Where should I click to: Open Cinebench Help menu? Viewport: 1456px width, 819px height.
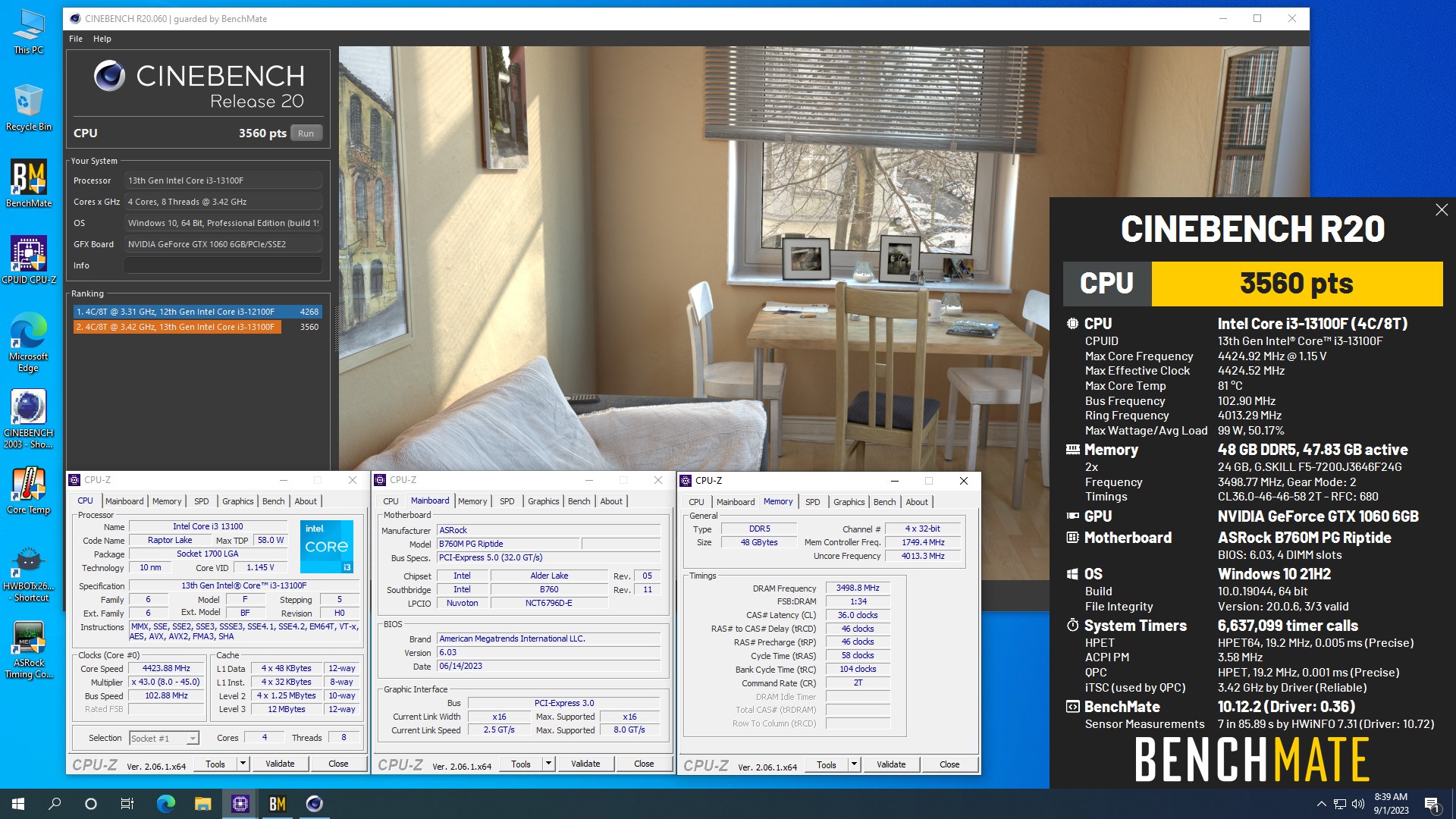tap(102, 39)
